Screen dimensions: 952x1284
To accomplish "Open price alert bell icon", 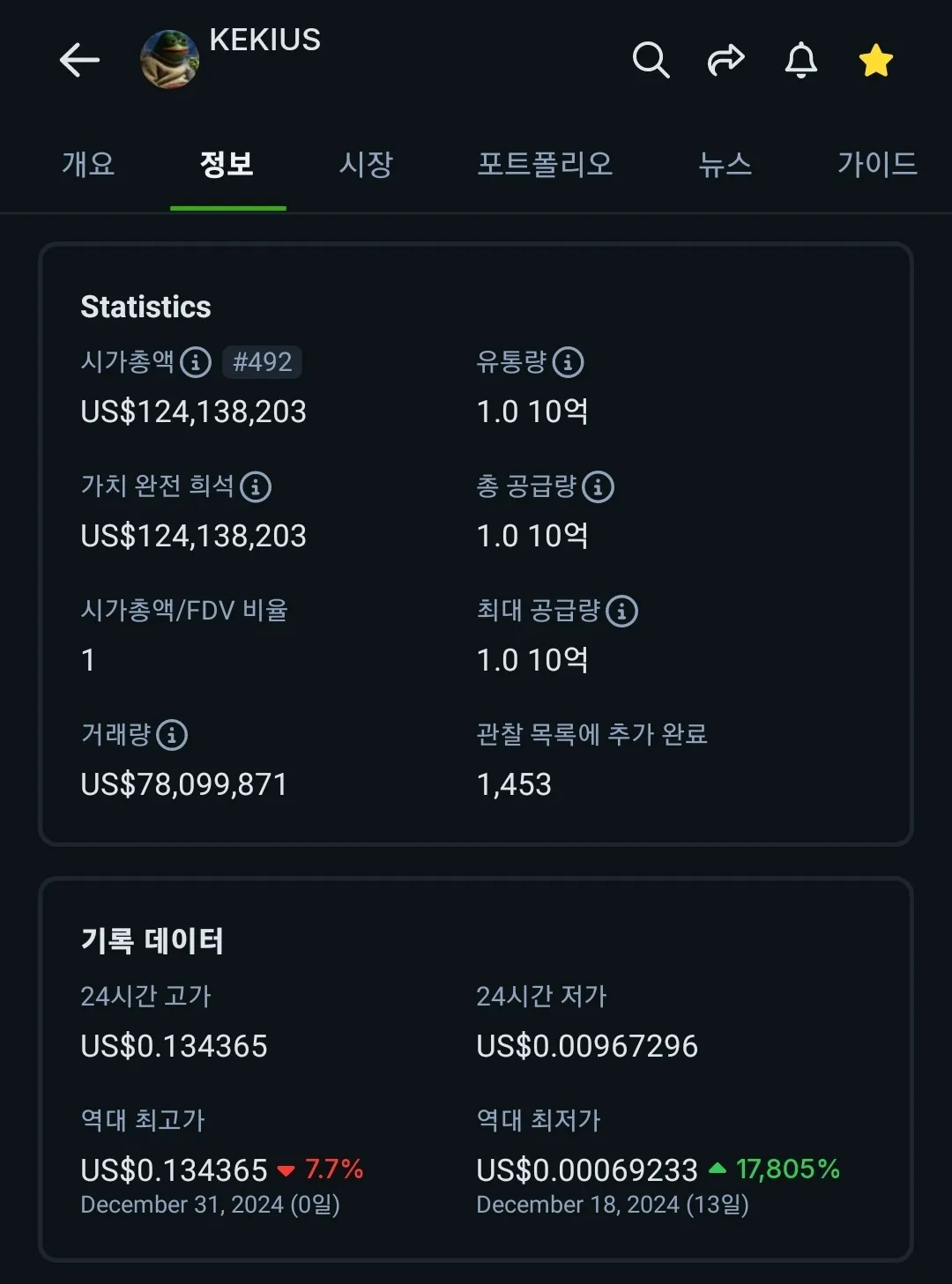I will 800,60.
